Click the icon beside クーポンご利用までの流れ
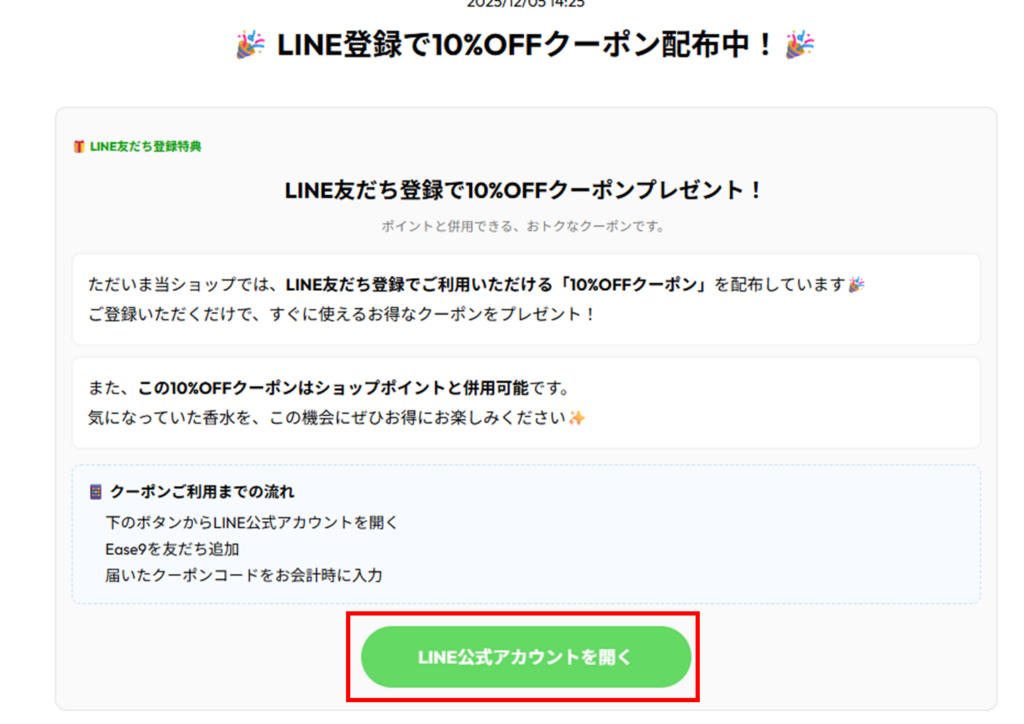 96,492
